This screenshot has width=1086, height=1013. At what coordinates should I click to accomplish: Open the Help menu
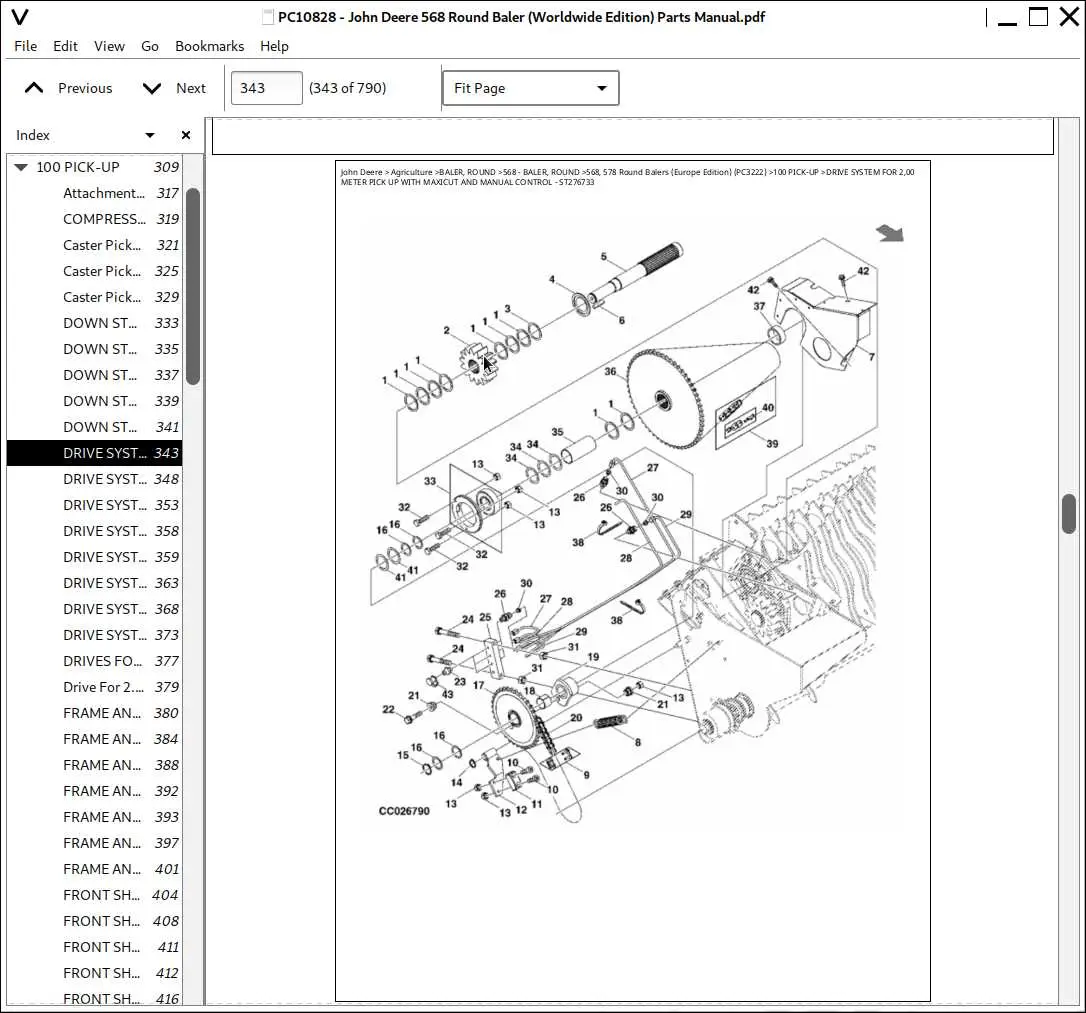tap(274, 46)
